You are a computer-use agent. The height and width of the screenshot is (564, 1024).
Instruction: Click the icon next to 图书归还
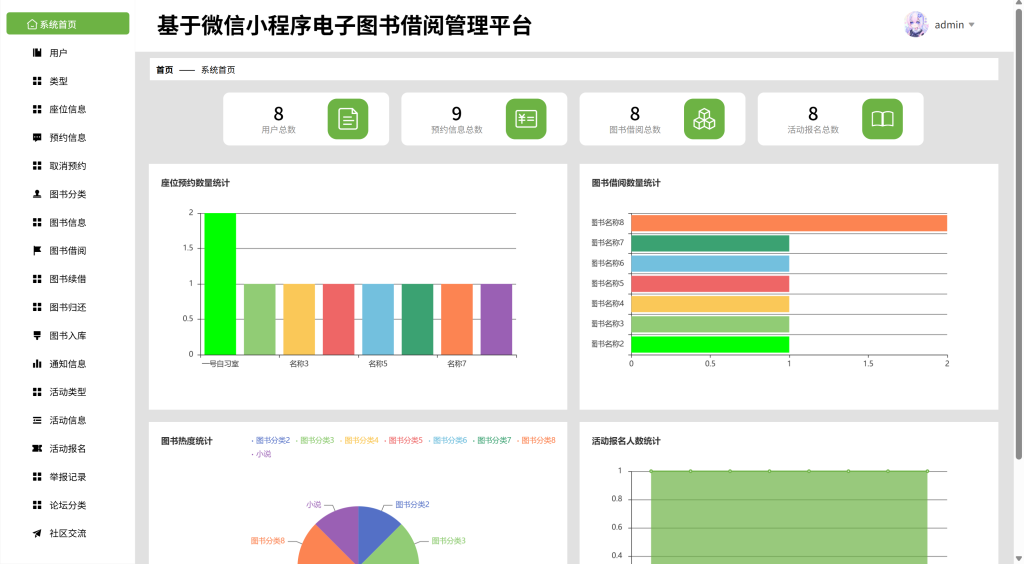click(x=37, y=307)
